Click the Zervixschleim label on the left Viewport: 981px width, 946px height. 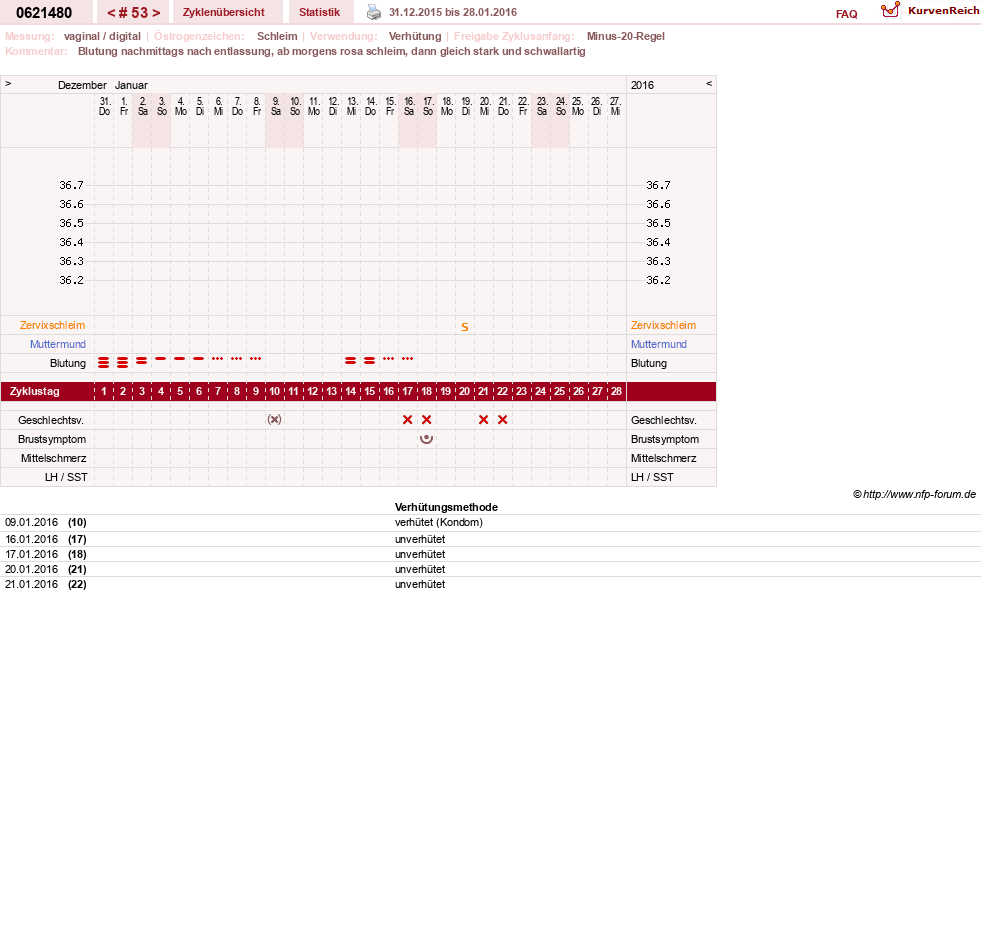pos(52,325)
